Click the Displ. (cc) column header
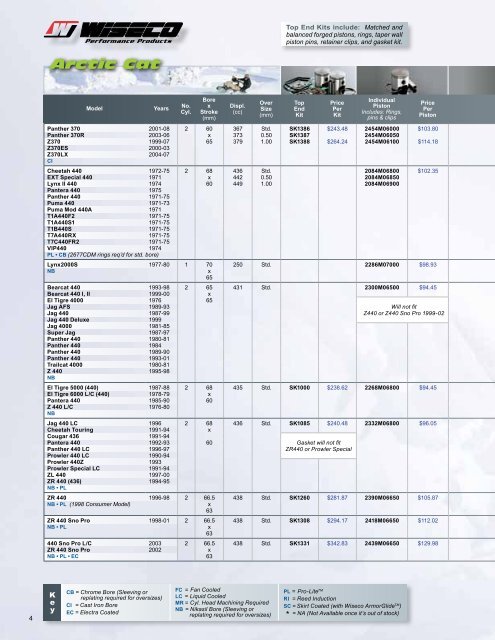 238,109
